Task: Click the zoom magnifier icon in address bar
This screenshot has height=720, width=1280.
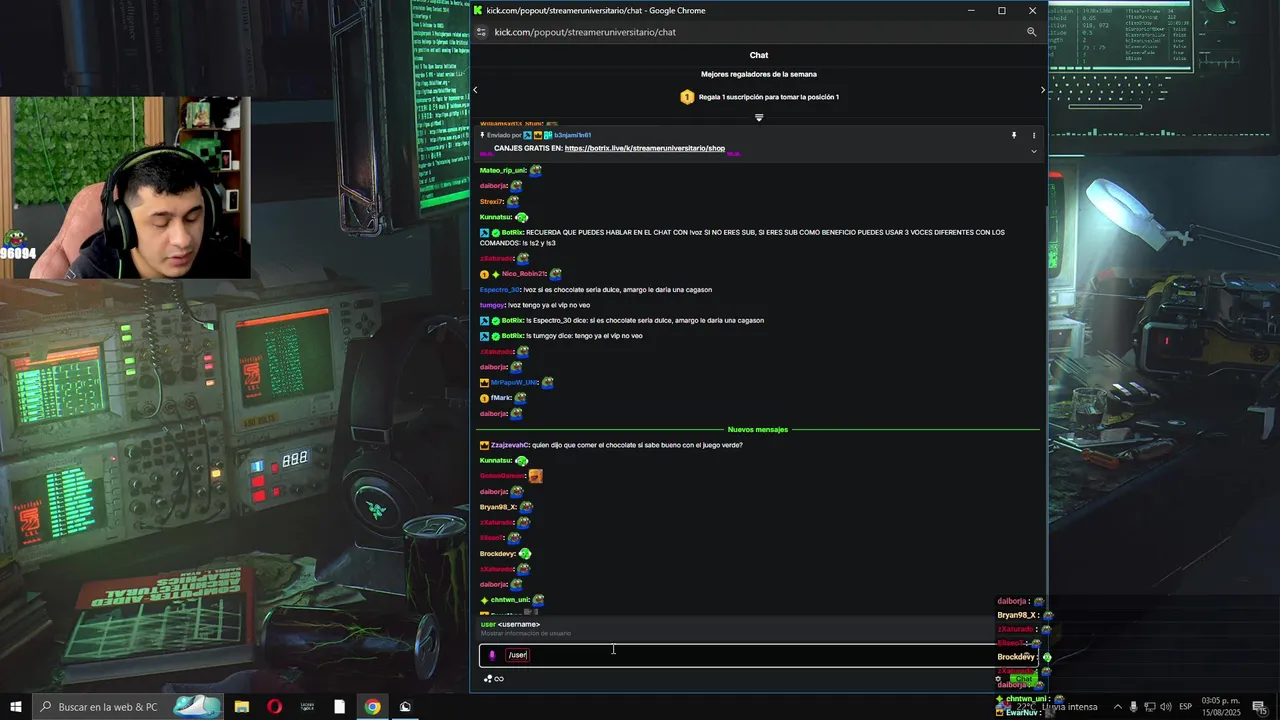Action: click(1031, 32)
